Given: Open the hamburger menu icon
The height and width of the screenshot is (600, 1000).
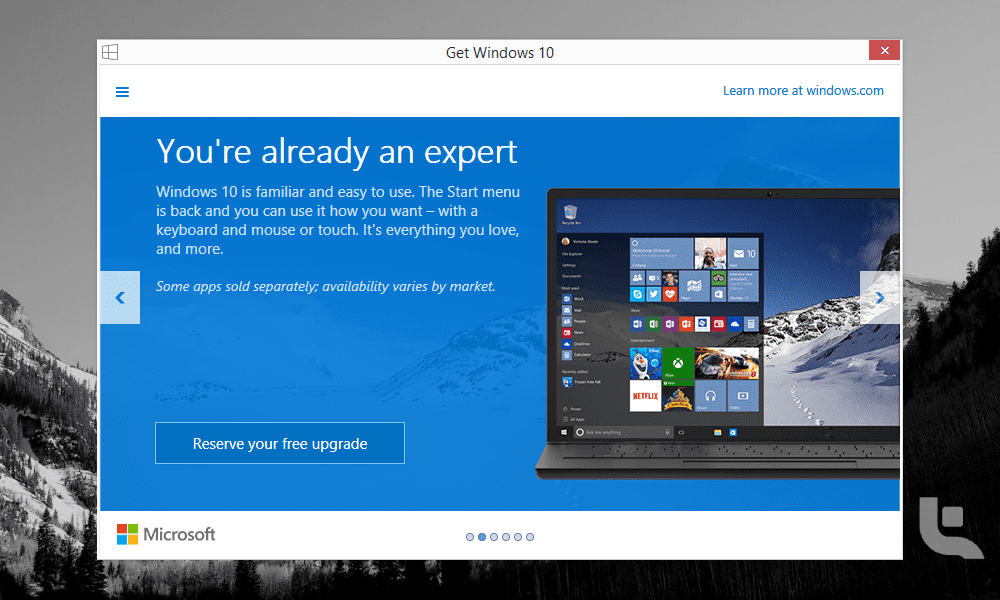Looking at the screenshot, I should coord(122,92).
